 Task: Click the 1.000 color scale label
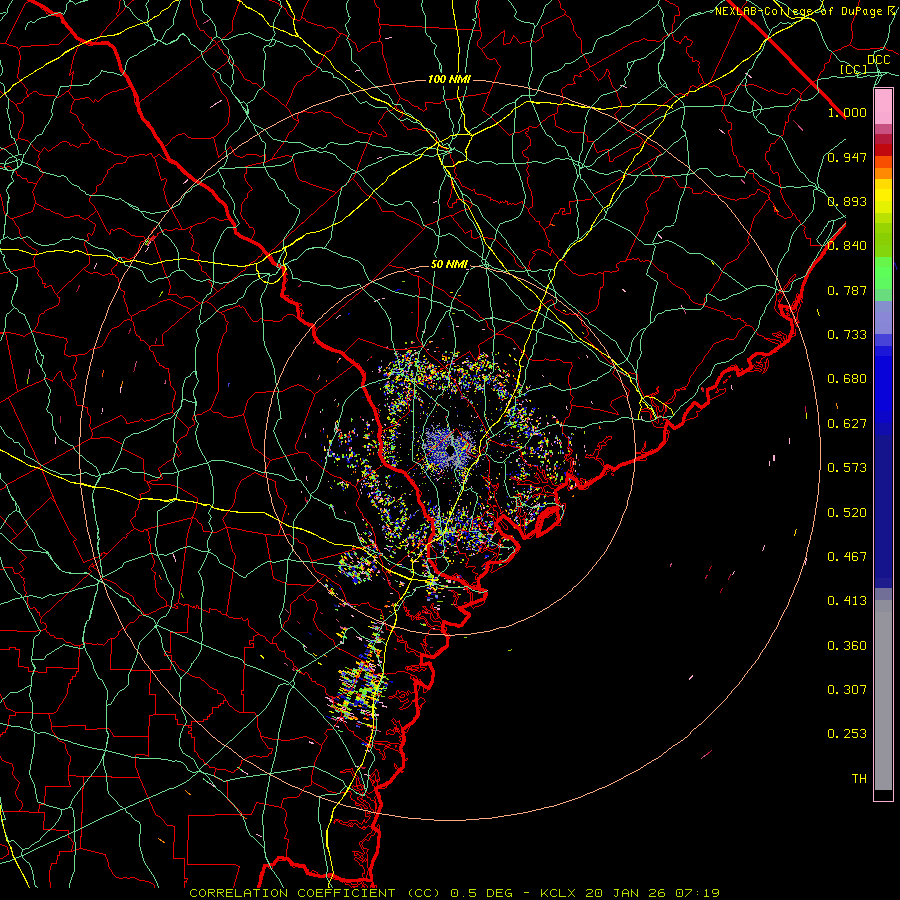tap(847, 112)
